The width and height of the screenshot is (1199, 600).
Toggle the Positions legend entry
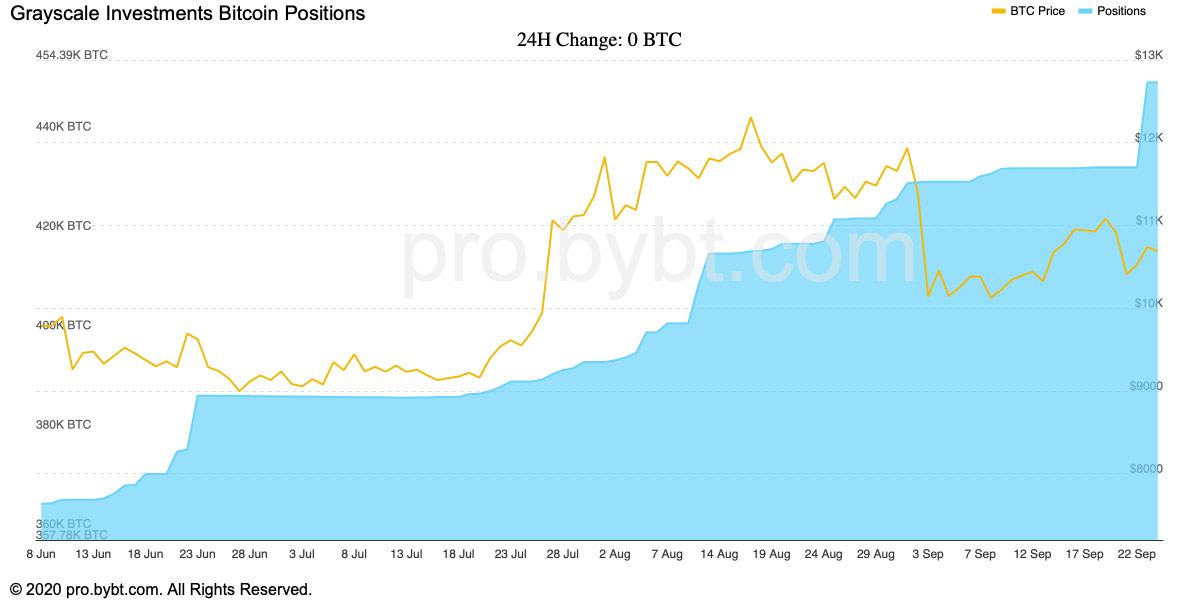point(1113,11)
